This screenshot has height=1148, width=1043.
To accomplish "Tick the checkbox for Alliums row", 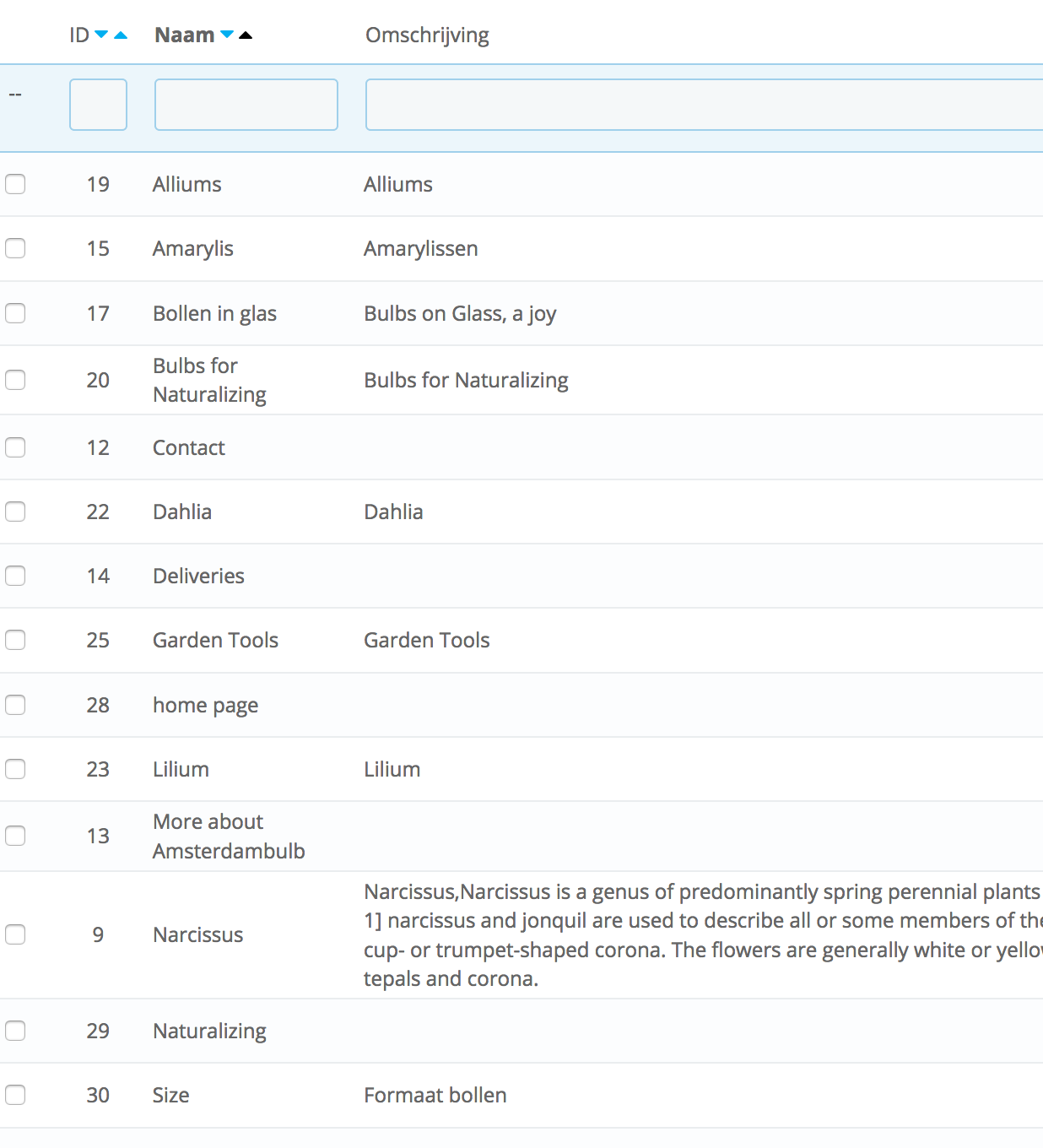I will (x=15, y=184).
